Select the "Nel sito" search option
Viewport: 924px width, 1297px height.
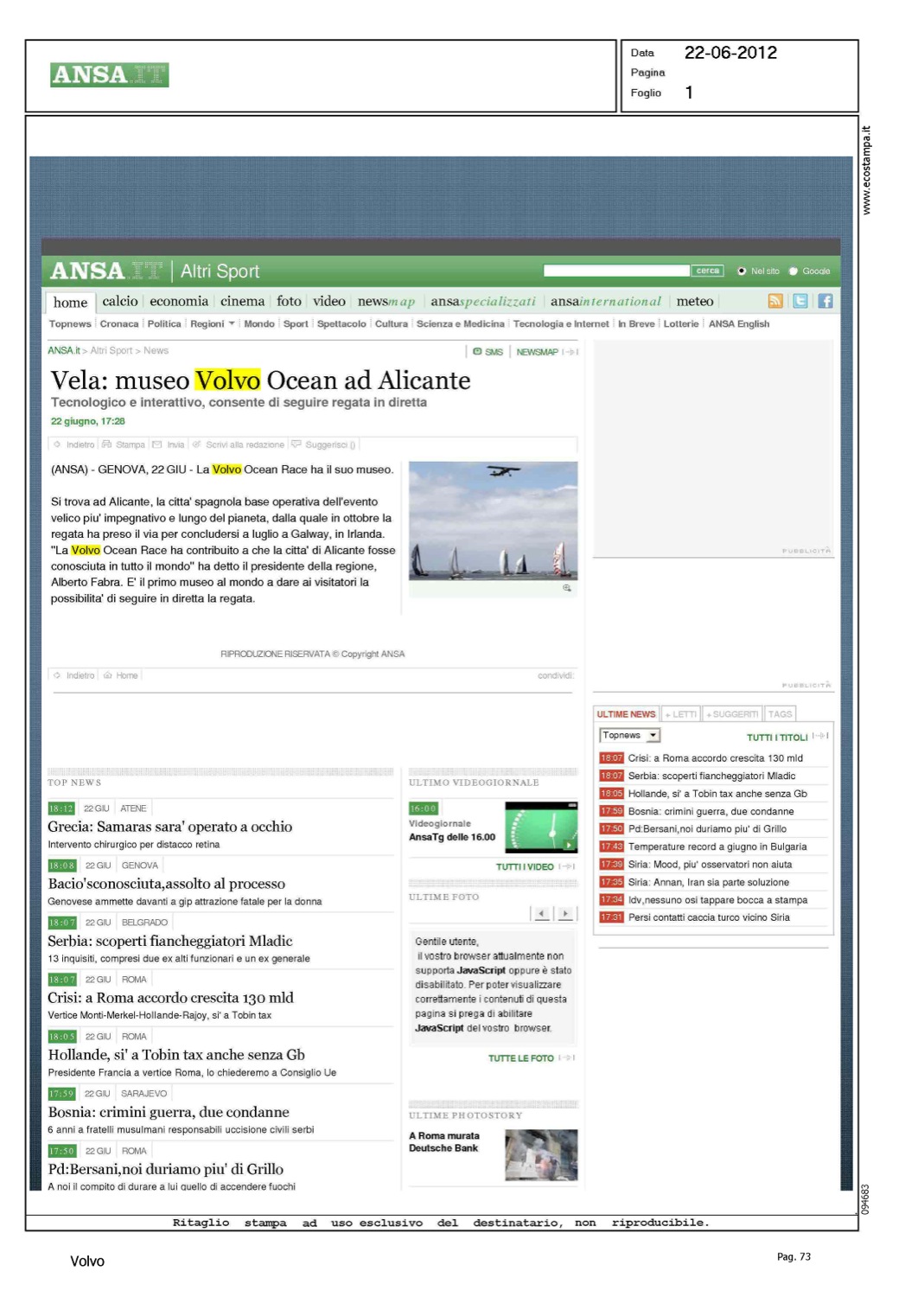pos(742,272)
